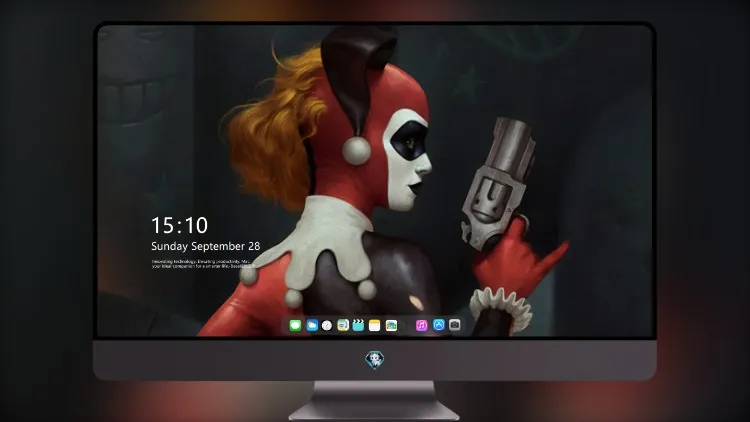The width and height of the screenshot is (750, 422).
Task: Launch the clapperboard video app in dock
Action: pos(358,325)
